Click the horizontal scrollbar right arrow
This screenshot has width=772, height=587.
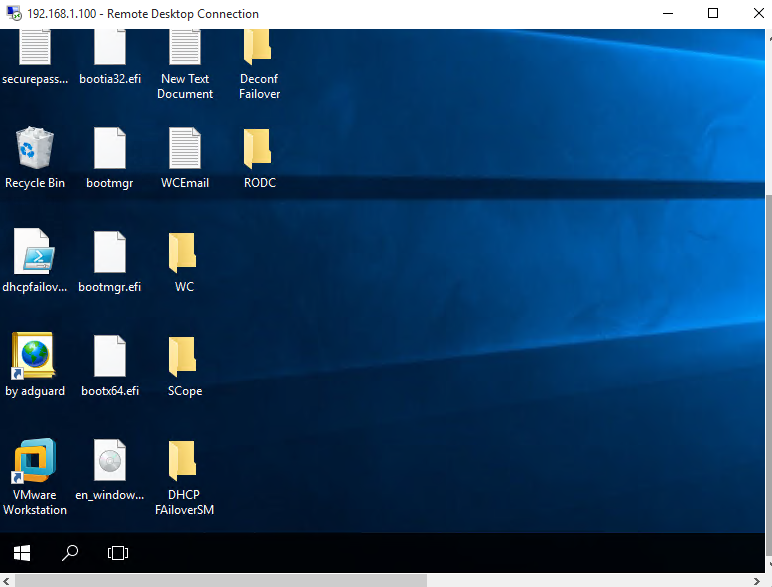pyautogui.click(x=757, y=581)
